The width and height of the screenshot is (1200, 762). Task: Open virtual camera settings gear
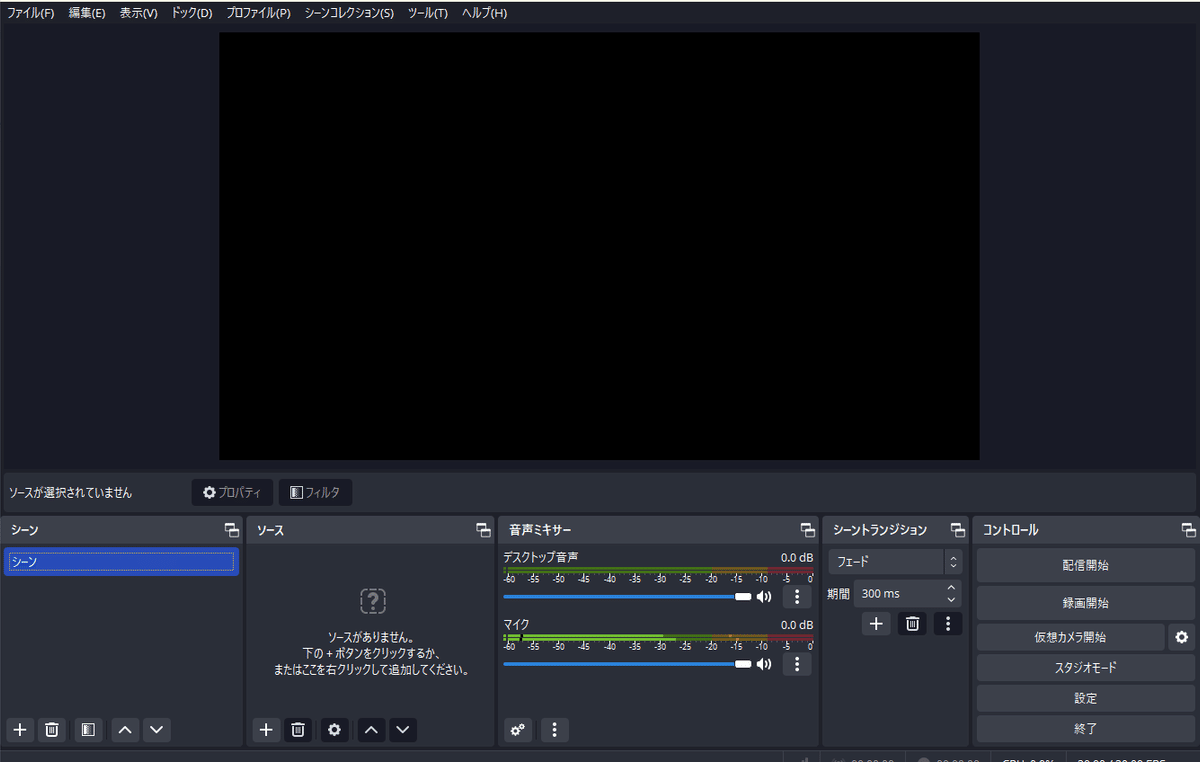click(x=1182, y=637)
